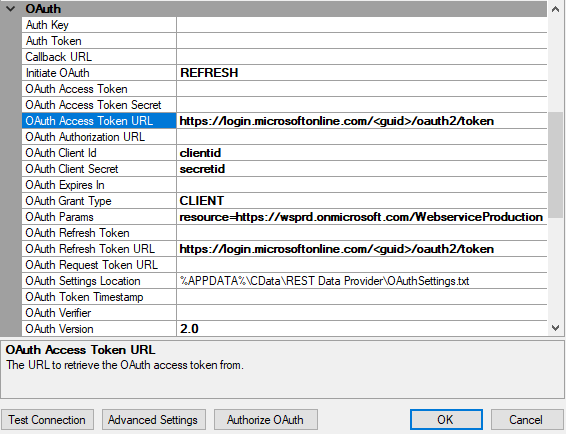Click the vertical scrollbar thumb
The image size is (566, 434).
(x=556, y=165)
